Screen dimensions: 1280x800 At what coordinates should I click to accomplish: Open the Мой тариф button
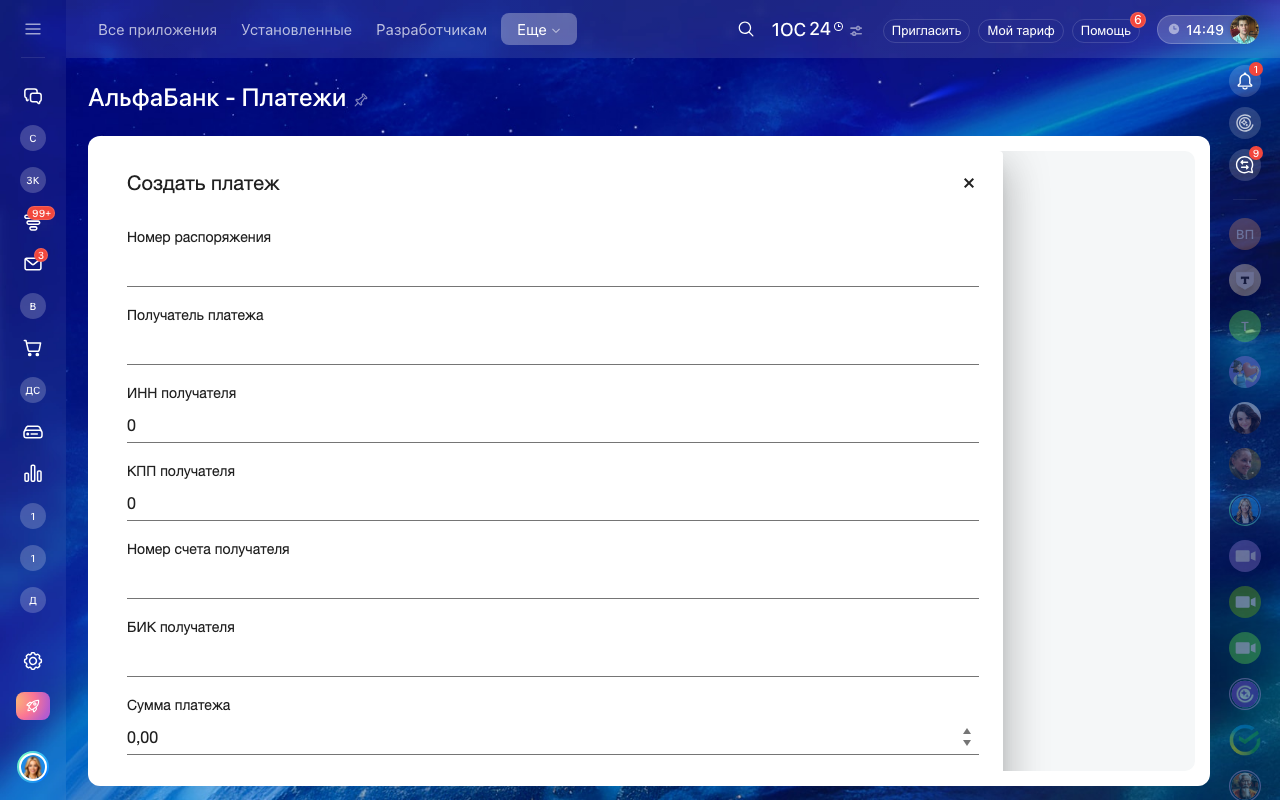[x=1020, y=31]
